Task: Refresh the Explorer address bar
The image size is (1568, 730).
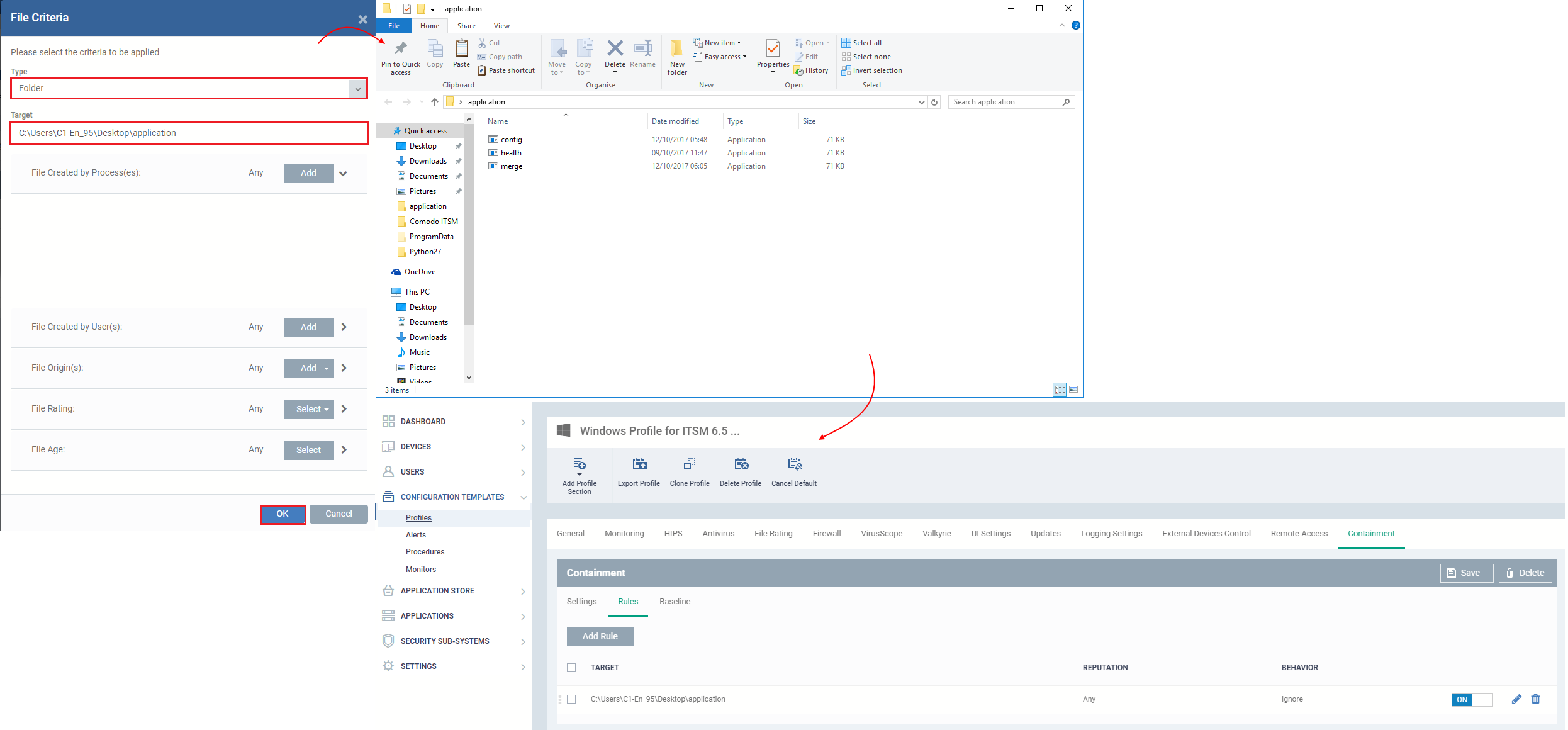Action: tap(934, 102)
